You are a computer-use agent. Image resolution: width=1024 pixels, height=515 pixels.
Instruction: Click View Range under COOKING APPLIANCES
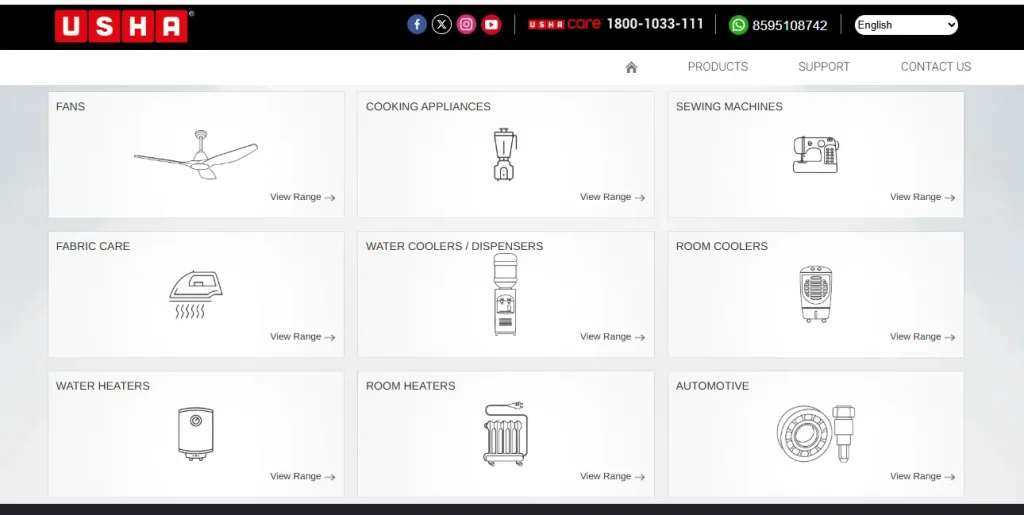coord(612,197)
